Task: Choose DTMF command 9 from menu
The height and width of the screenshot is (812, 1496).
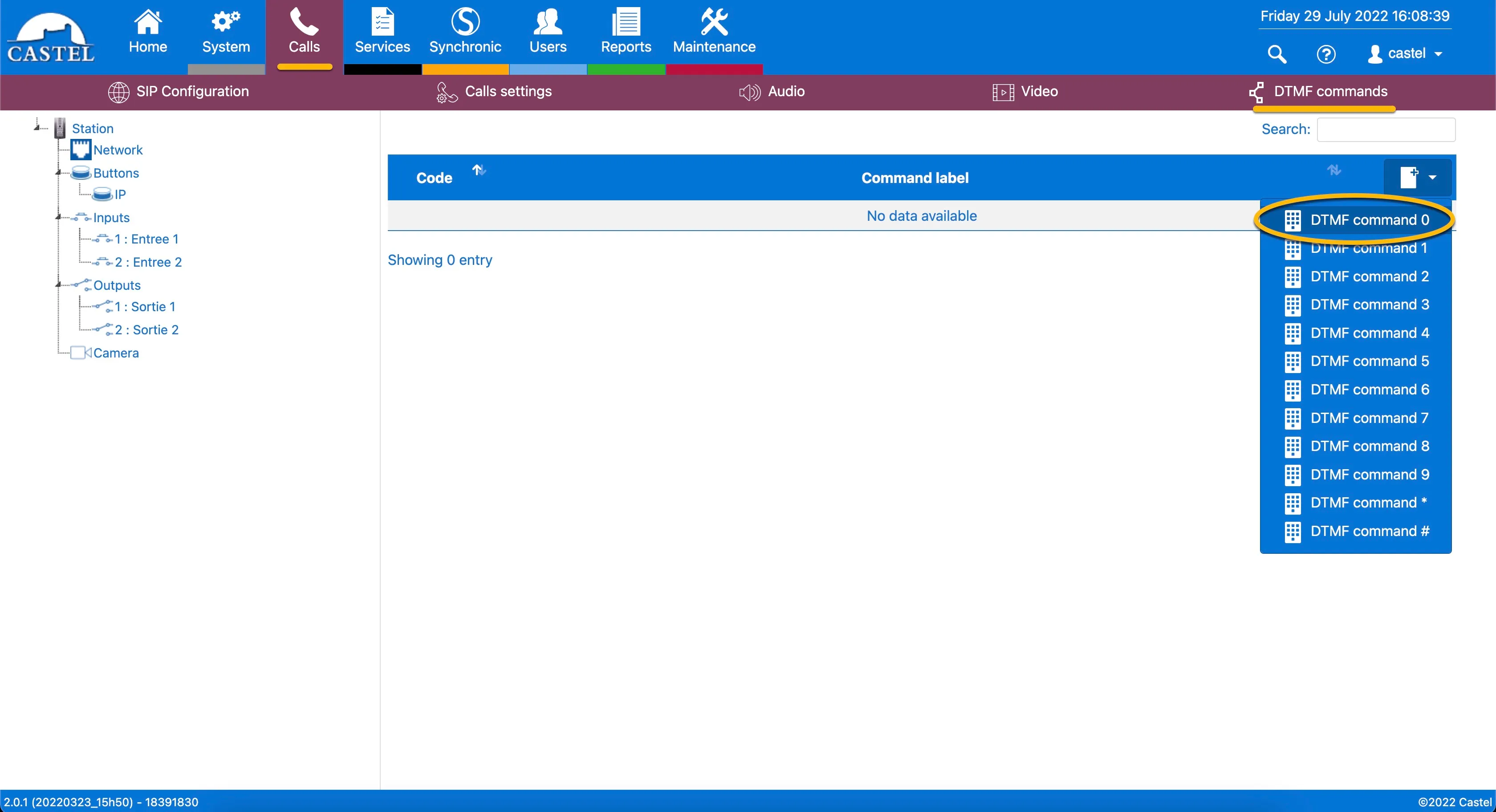Action: coord(1355,475)
